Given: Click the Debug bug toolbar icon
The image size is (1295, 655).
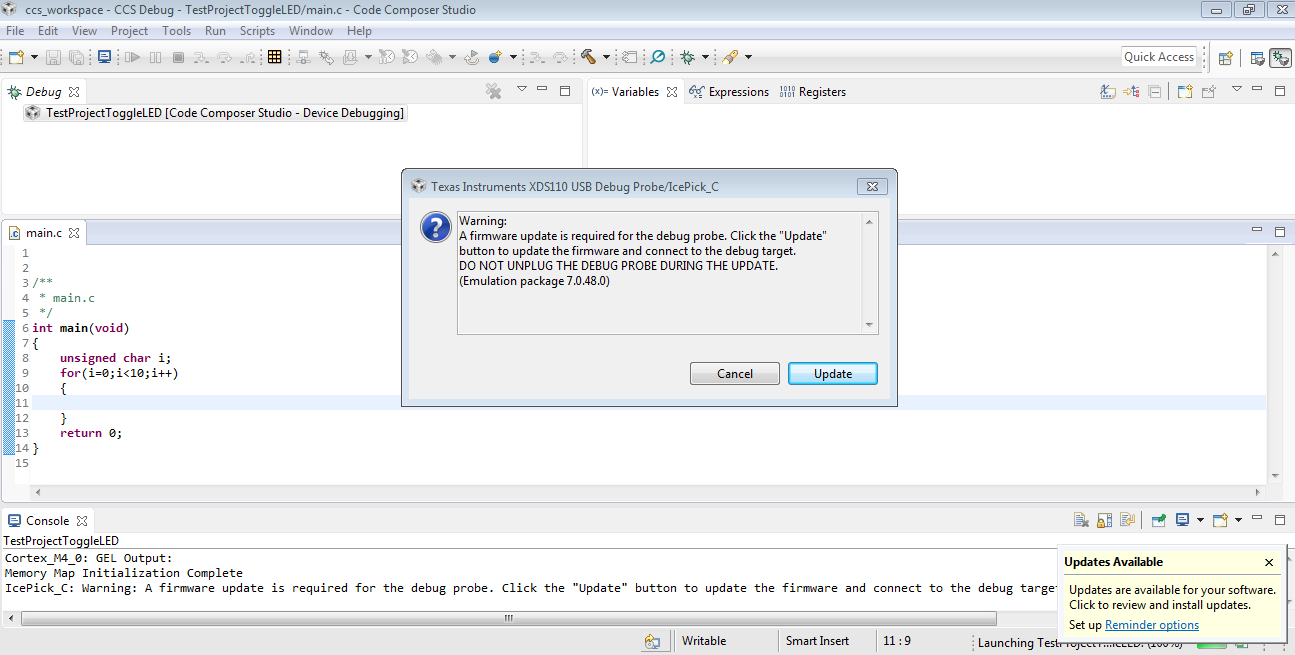Looking at the screenshot, I should pyautogui.click(x=688, y=57).
